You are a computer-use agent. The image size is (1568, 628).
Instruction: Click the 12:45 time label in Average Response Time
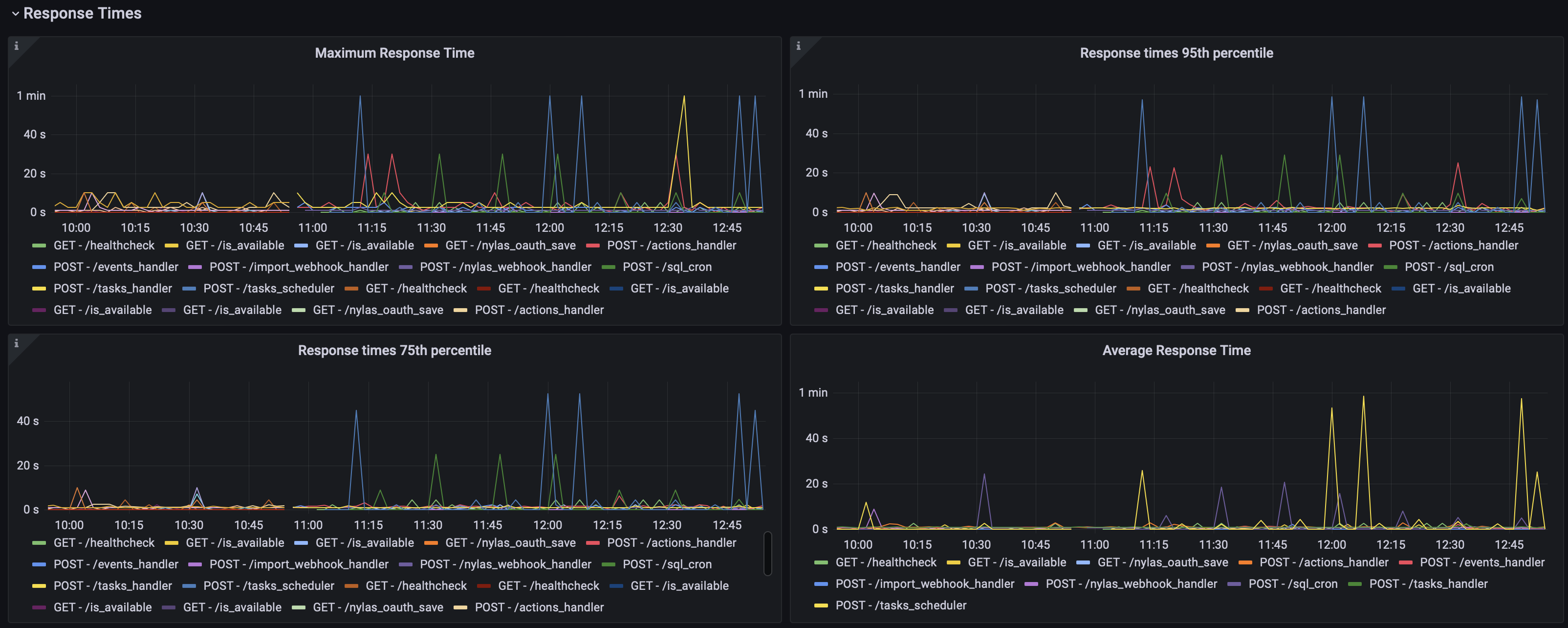(x=1509, y=544)
